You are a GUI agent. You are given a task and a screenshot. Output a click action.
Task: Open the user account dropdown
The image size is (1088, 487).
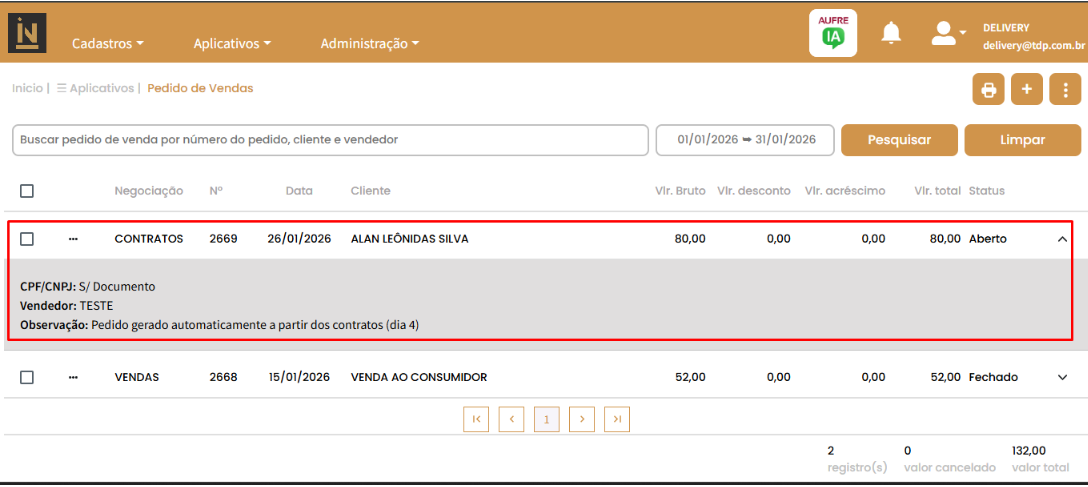948,33
